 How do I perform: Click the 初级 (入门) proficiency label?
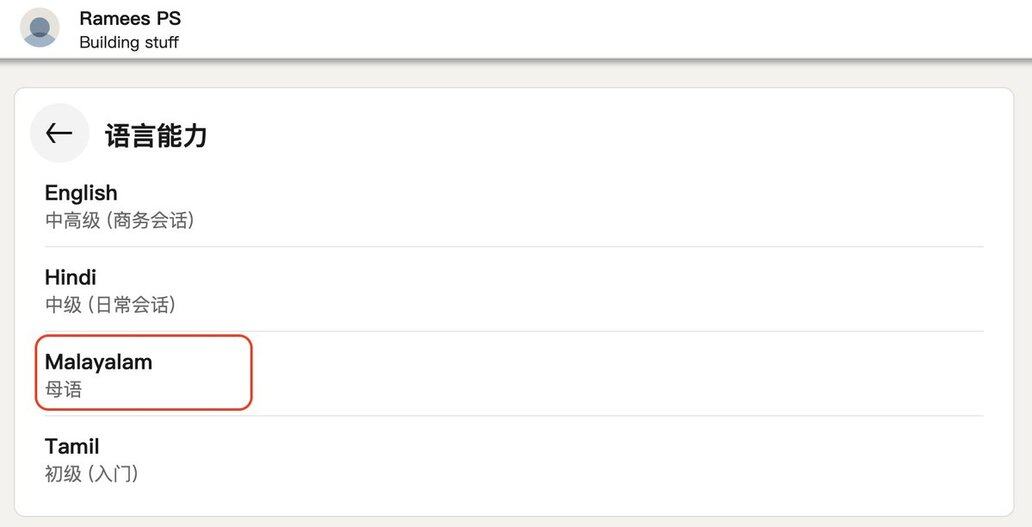[92, 473]
